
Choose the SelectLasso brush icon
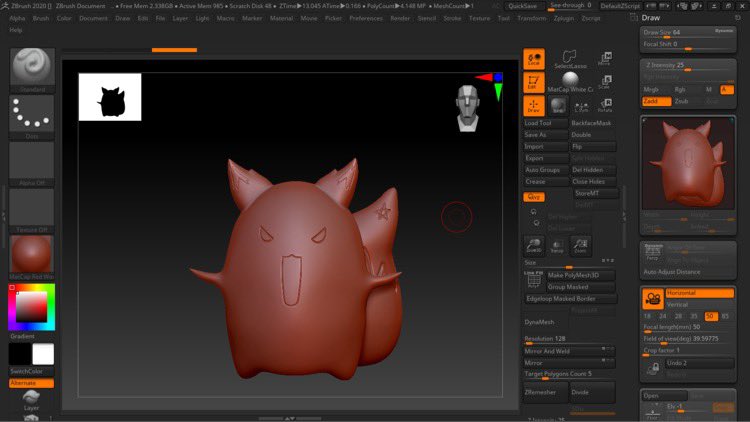570,59
